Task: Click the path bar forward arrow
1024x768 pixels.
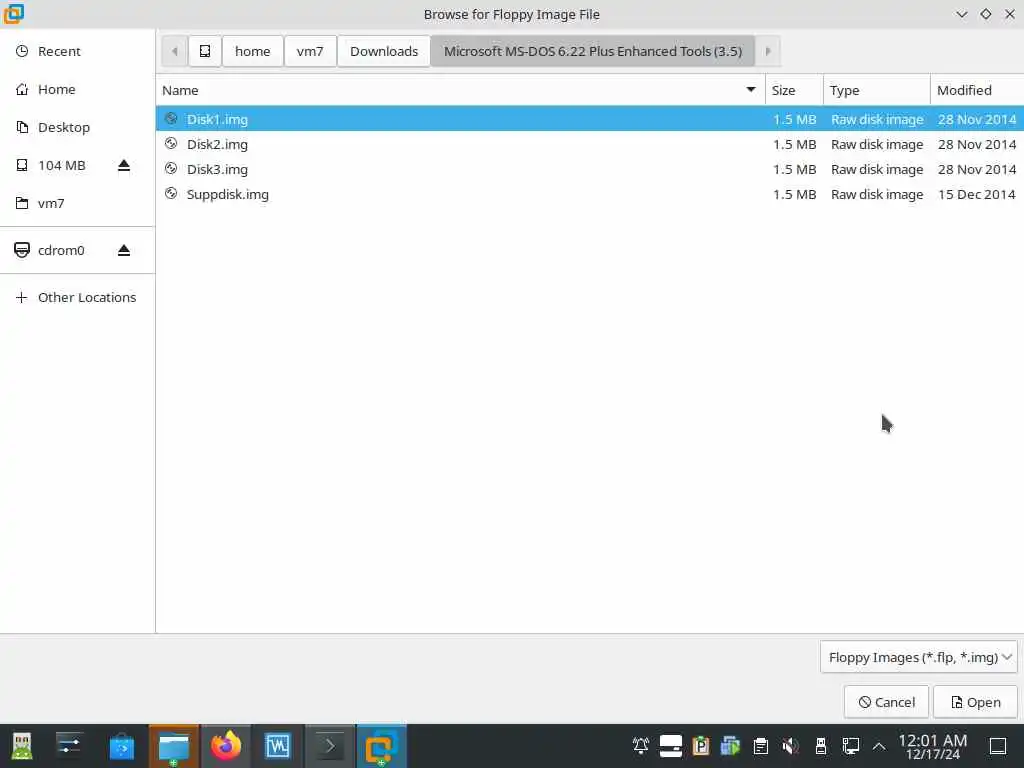Action: tap(768, 51)
